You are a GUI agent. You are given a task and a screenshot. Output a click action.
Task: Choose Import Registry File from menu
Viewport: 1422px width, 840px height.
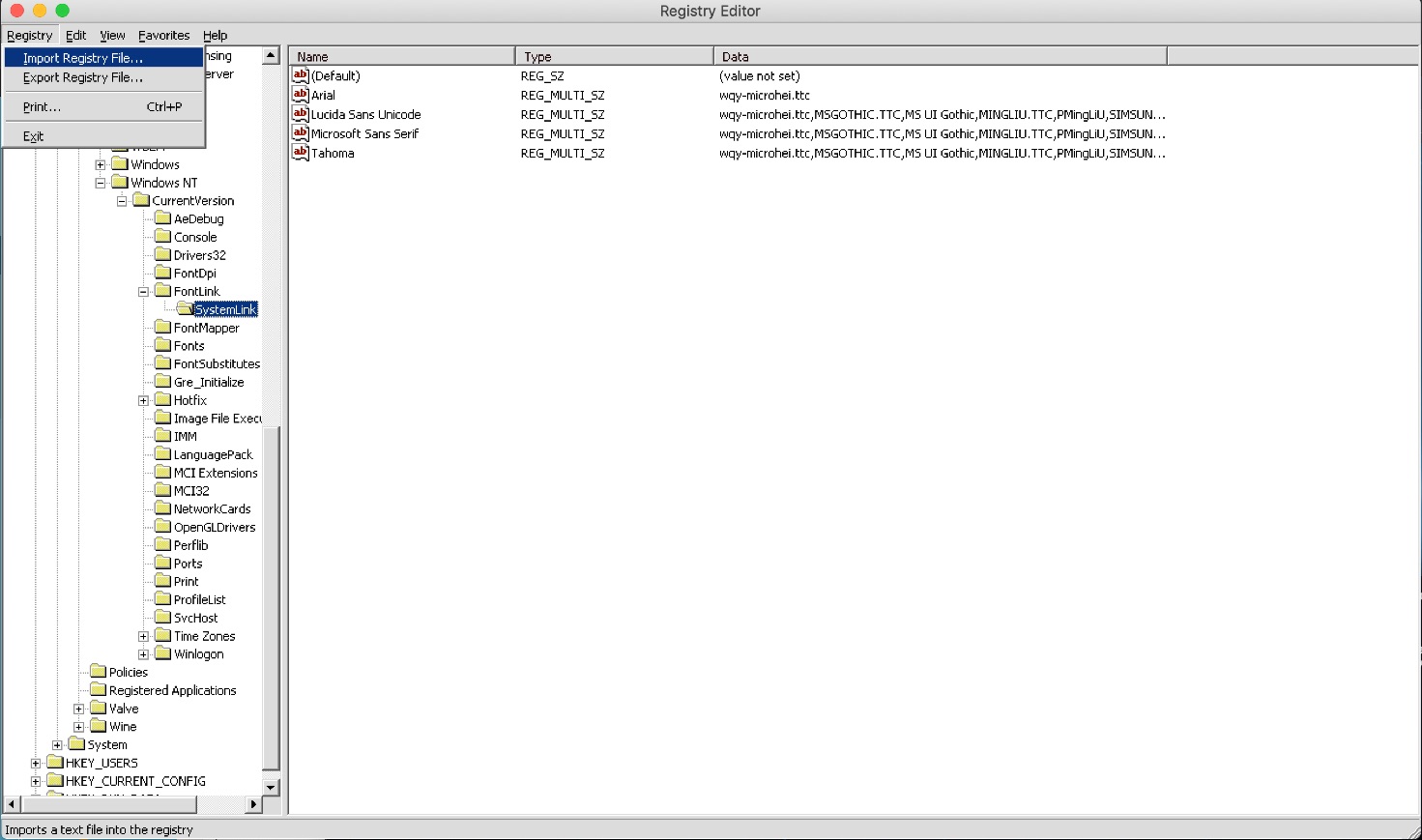click(x=83, y=58)
